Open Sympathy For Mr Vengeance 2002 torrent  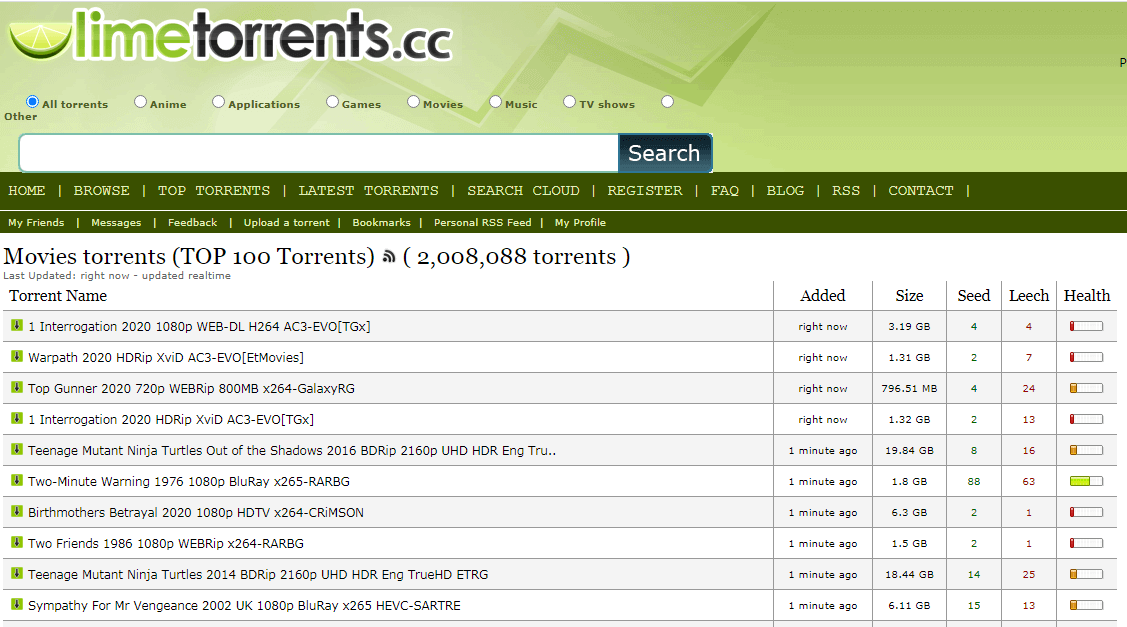[244, 605]
